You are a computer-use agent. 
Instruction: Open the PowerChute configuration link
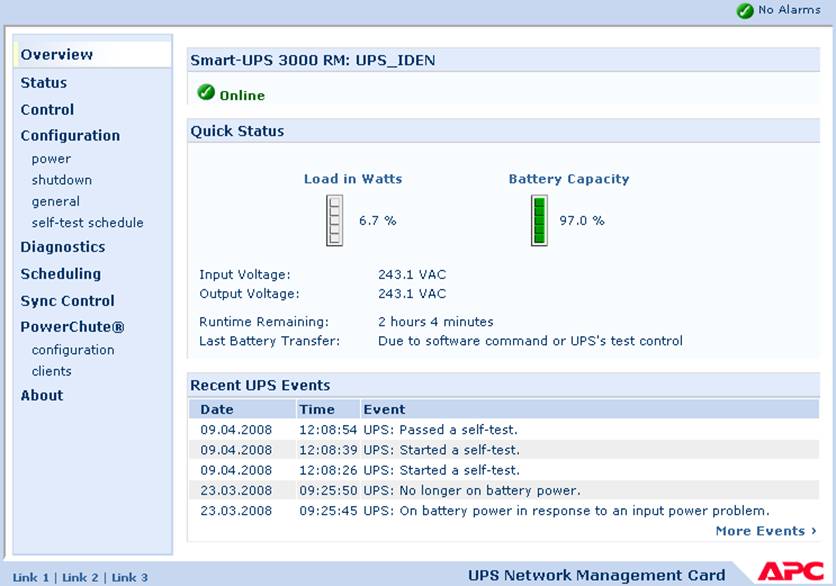click(73, 350)
